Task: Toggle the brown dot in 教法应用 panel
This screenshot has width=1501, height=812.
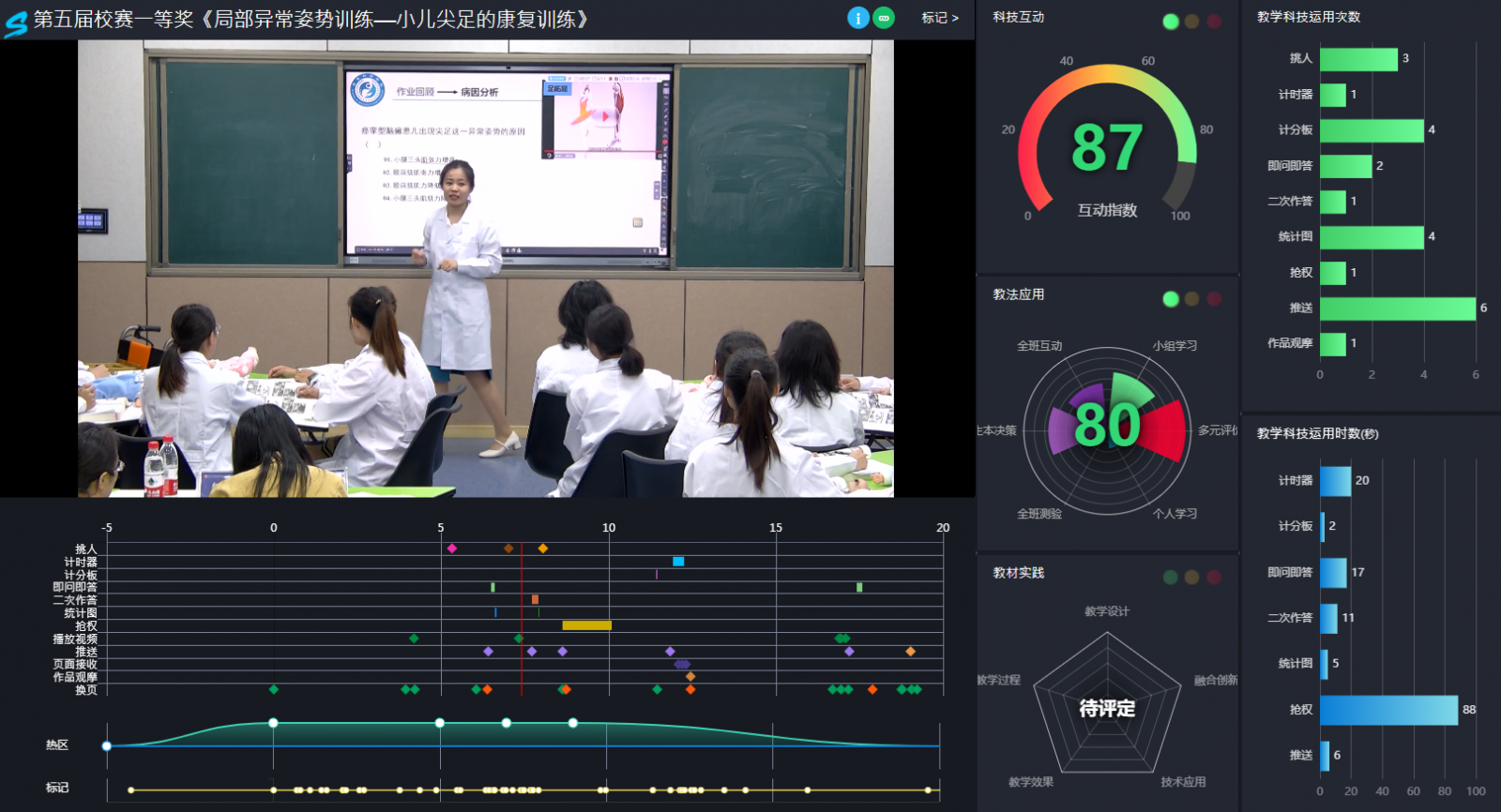Action: pos(1192,299)
